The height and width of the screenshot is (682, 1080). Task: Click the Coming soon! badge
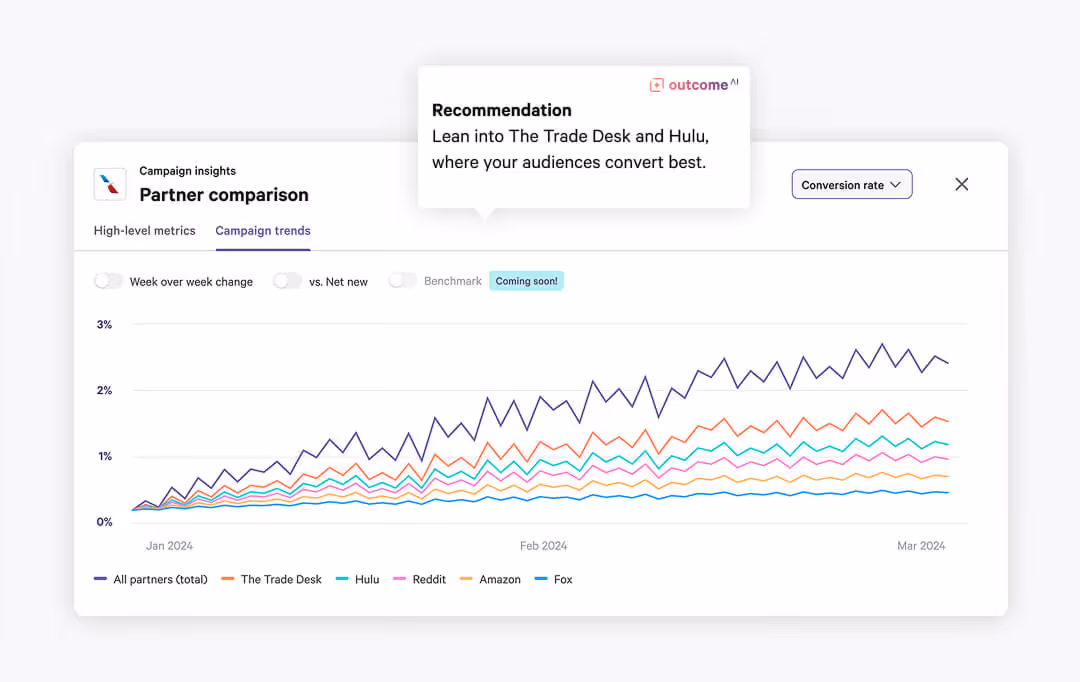[526, 281]
